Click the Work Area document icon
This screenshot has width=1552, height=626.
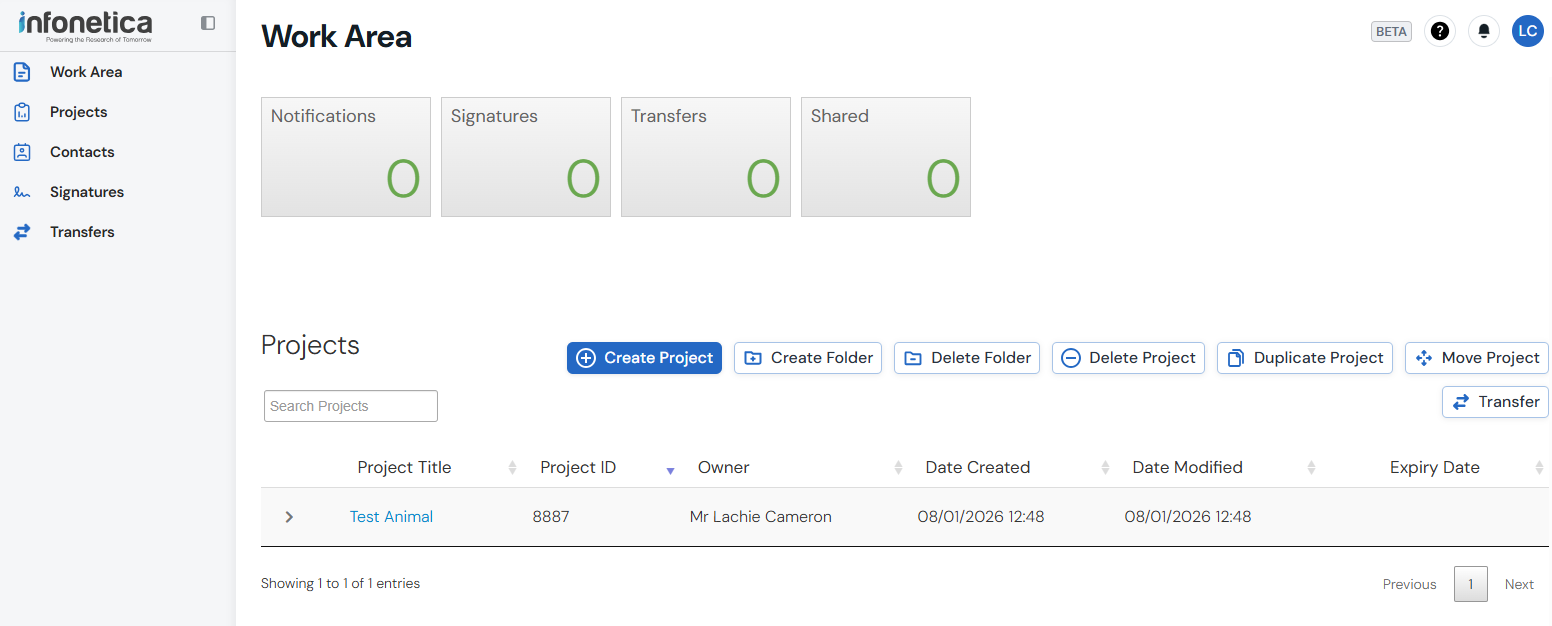click(22, 72)
